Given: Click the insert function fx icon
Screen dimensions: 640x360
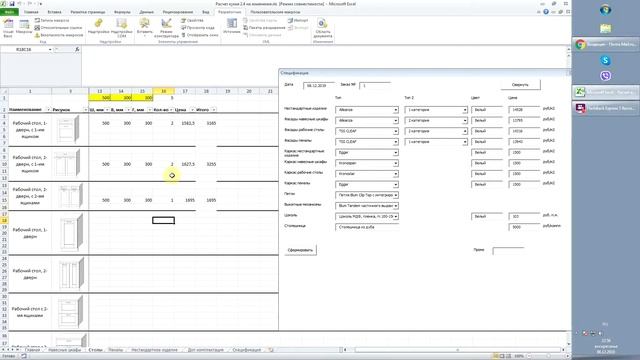Looking at the screenshot, I should pos(77,49).
